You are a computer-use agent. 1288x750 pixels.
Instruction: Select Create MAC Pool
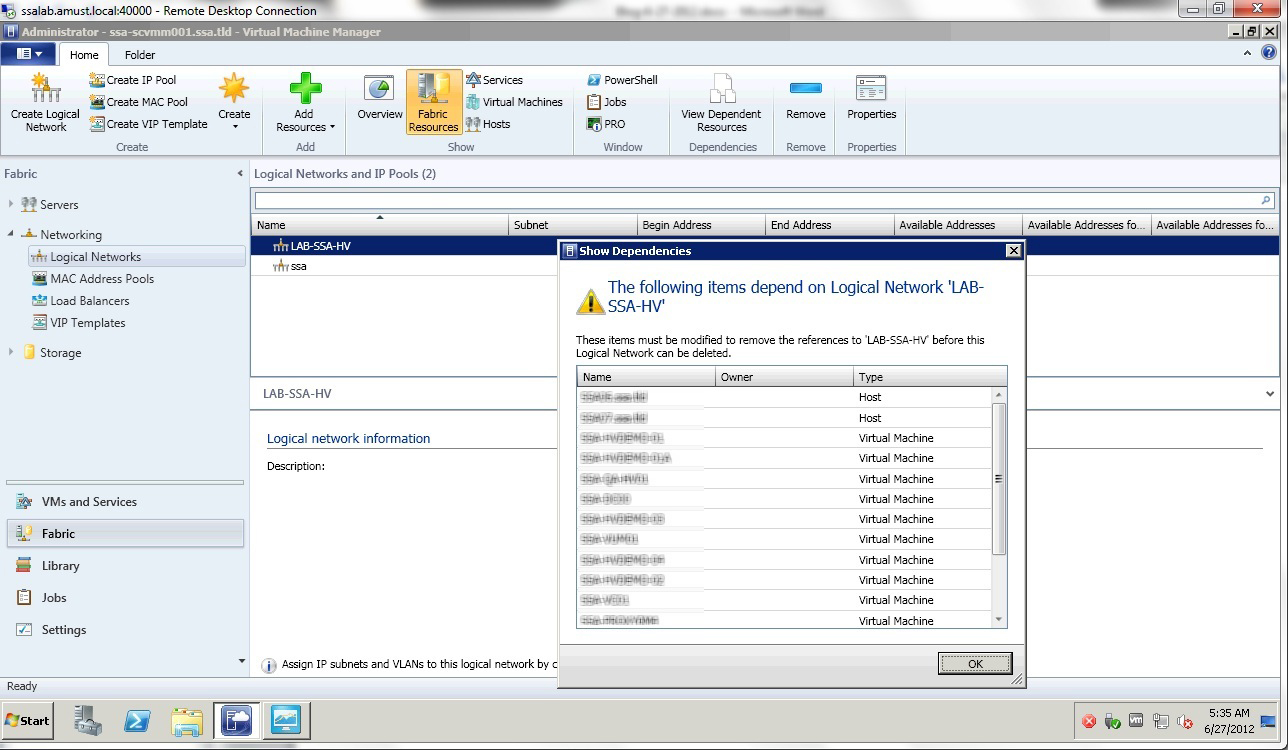pyautogui.click(x=139, y=102)
